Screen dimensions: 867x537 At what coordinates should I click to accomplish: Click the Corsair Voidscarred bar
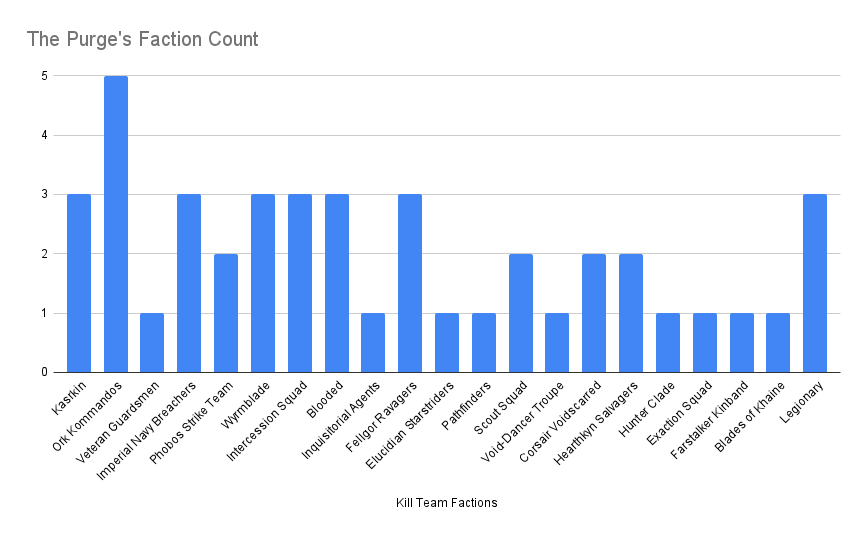[x=594, y=313]
